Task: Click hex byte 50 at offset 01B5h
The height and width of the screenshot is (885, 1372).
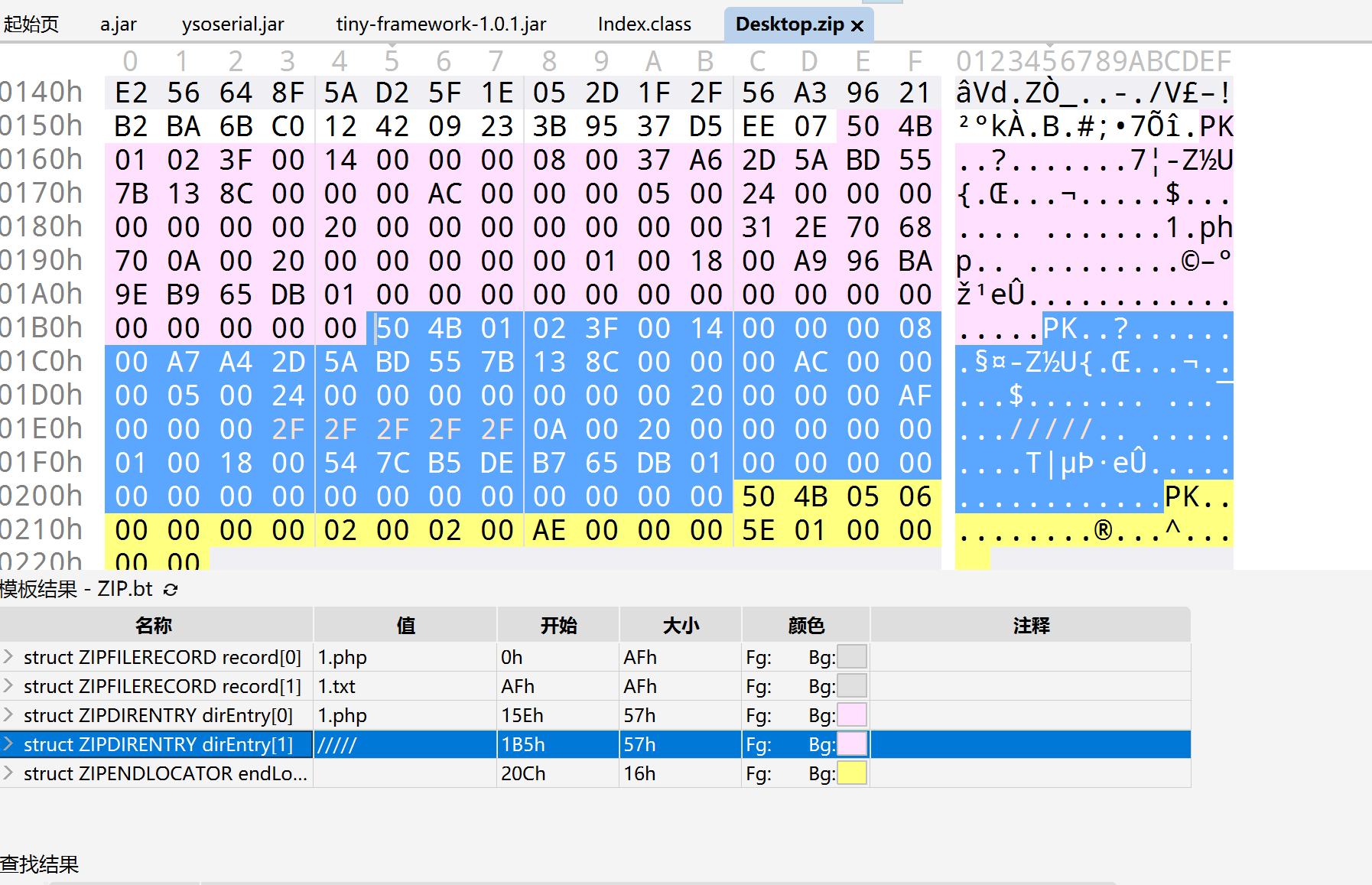Action: click(393, 329)
